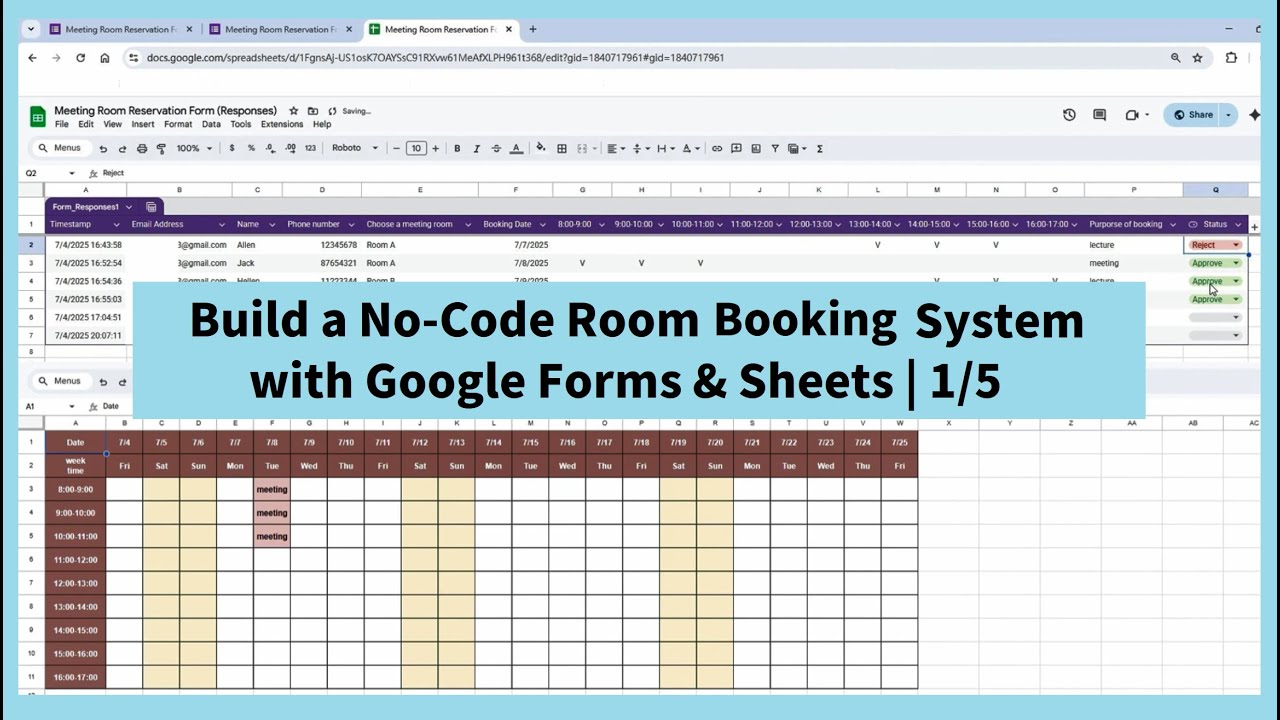
Task: Apply strikethrough formatting
Action: [496, 148]
